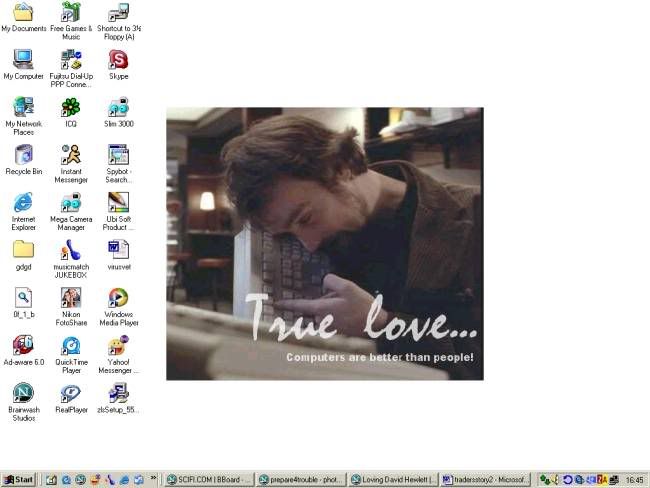Switch to Loving David Hewlett taskbar window
The height and width of the screenshot is (488, 650).
point(393,480)
